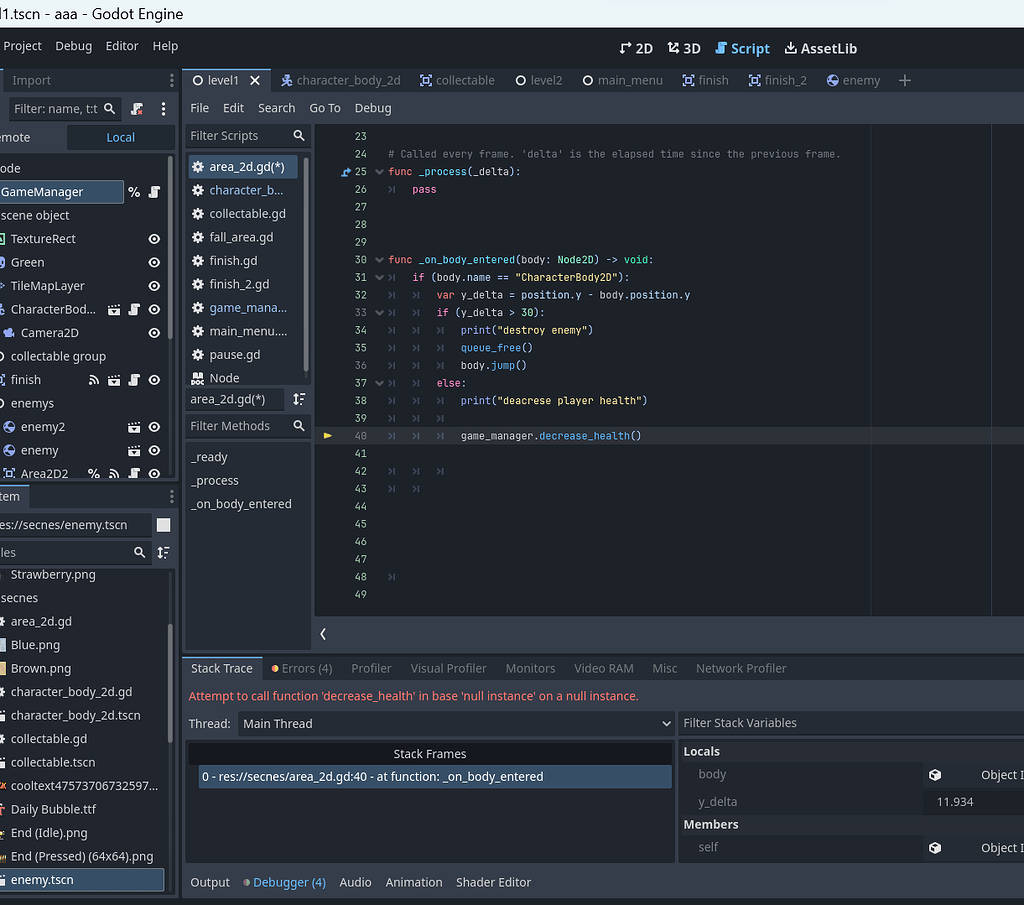Click the method sort icon beside area_2d.gd(*)
This screenshot has width=1024, height=905.
[298, 399]
